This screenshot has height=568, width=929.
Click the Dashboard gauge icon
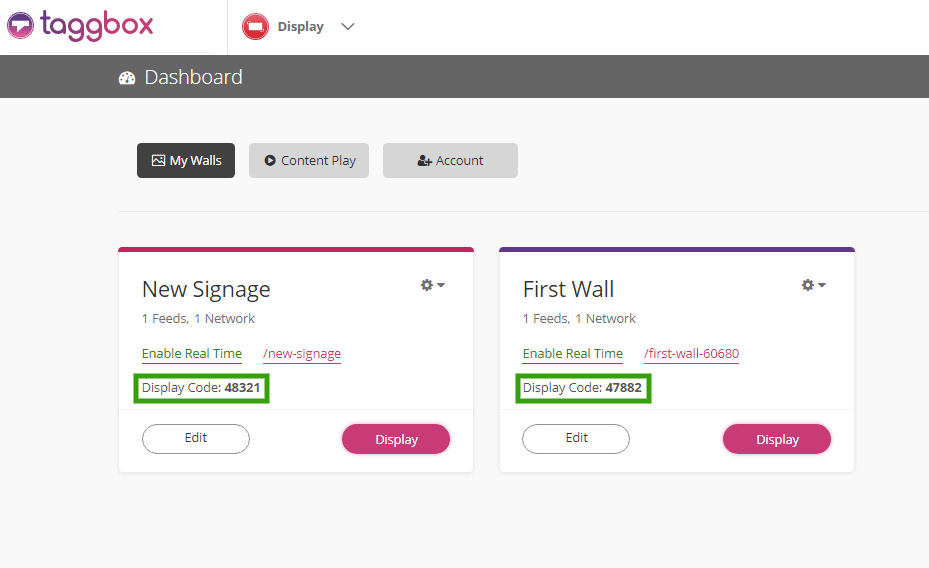[x=127, y=78]
